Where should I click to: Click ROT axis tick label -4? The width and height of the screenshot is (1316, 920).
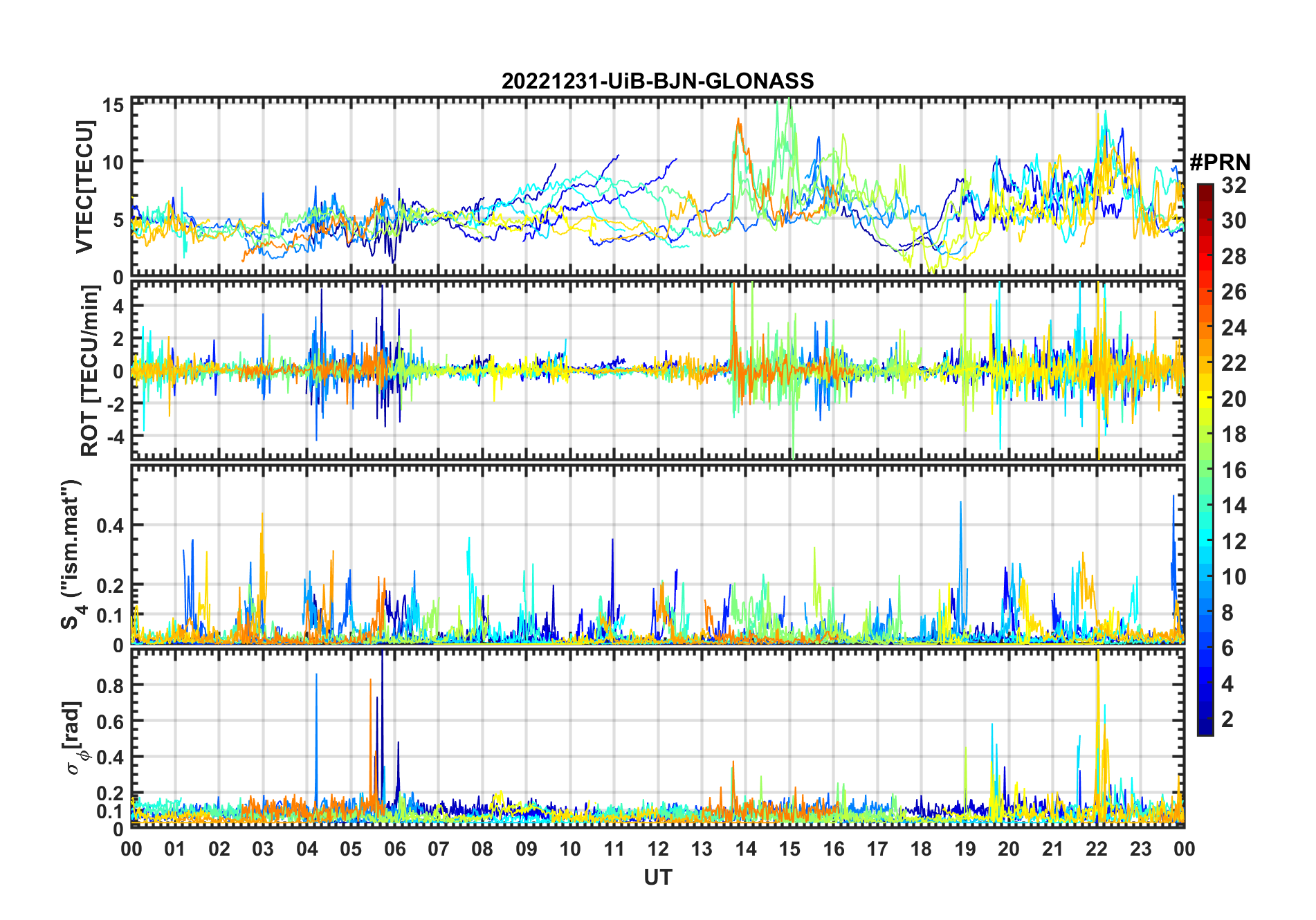(x=115, y=437)
